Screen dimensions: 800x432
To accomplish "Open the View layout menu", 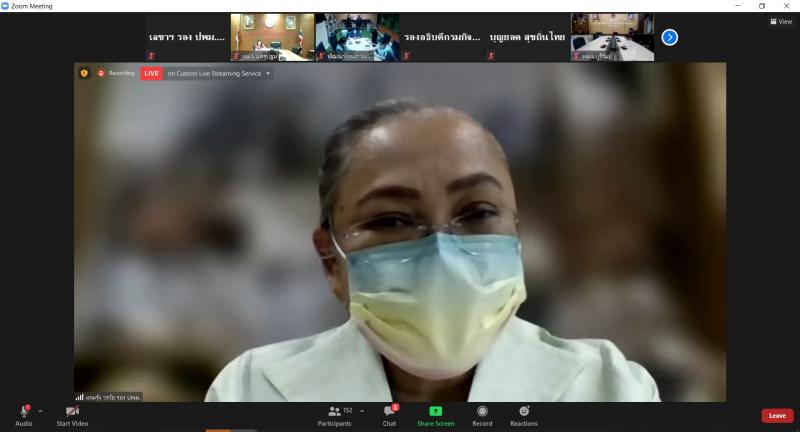I will click(781, 21).
